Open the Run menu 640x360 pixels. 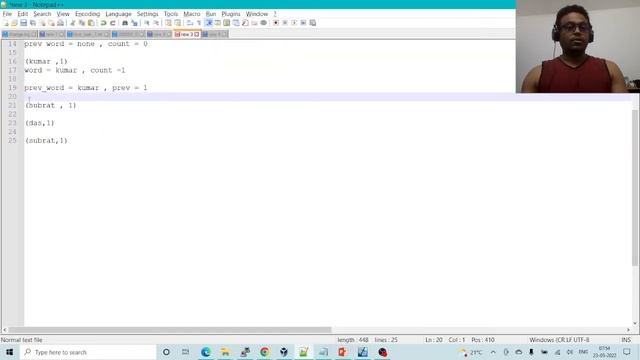(x=211, y=14)
